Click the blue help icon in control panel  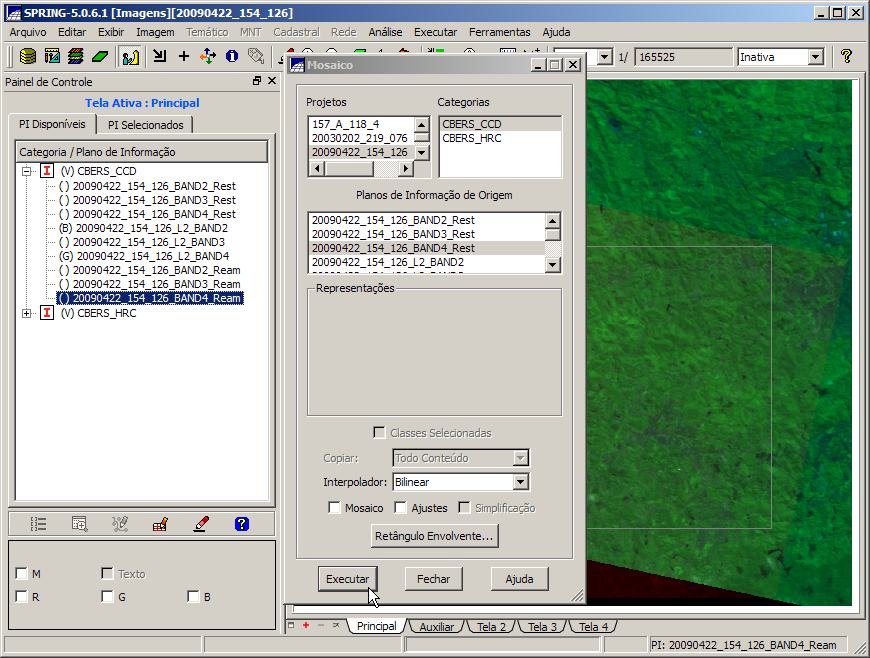(x=241, y=523)
